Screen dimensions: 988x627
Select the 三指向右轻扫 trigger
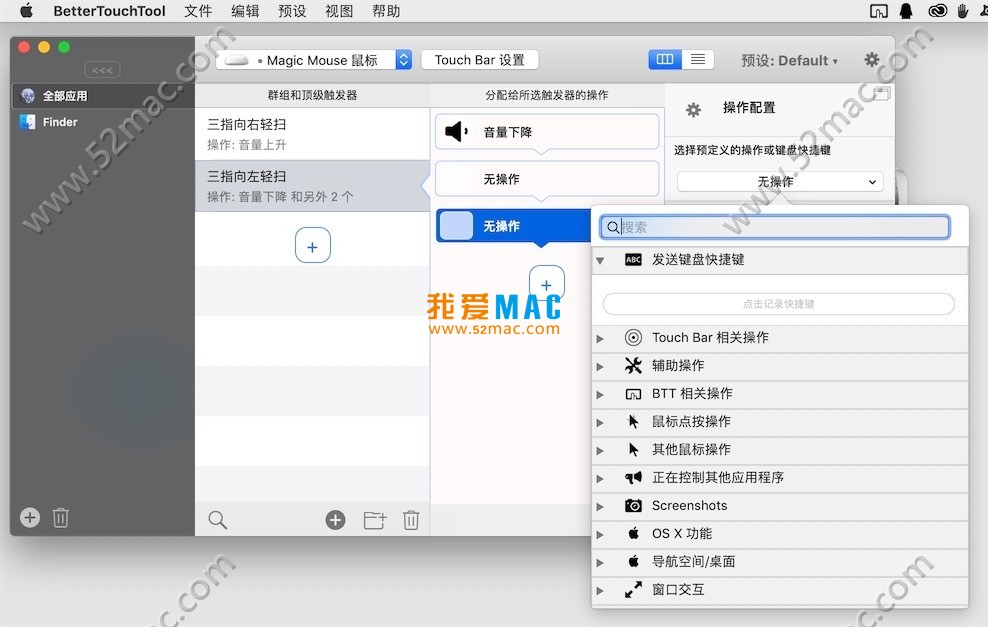pos(313,134)
